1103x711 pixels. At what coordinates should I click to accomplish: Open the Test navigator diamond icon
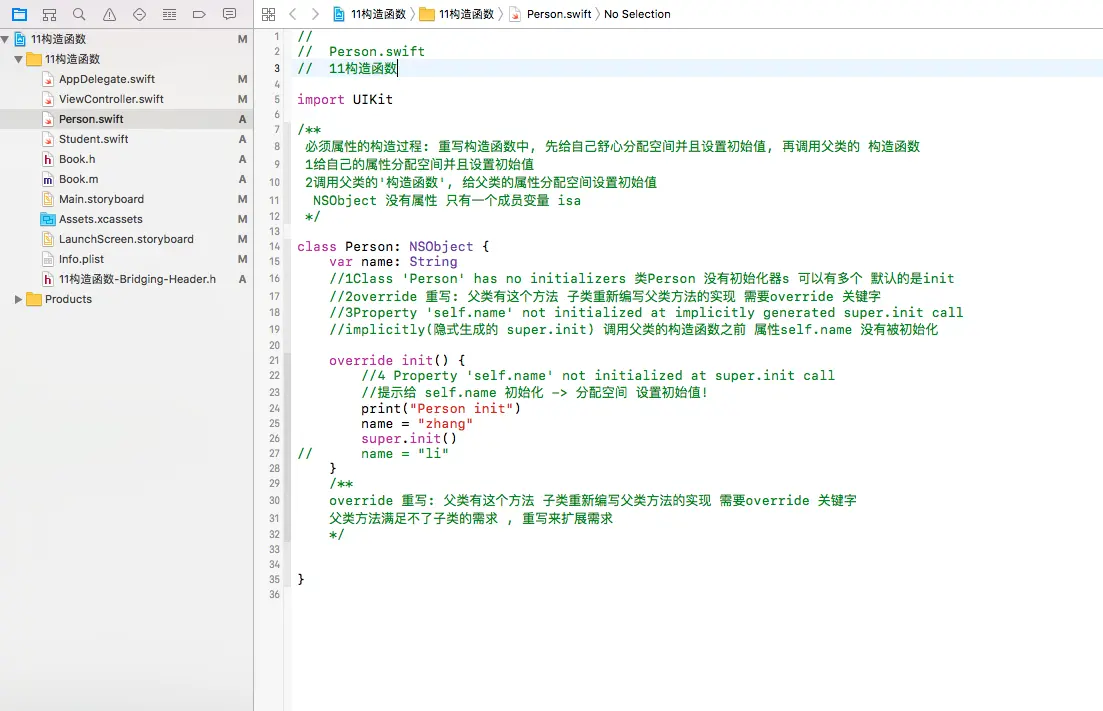(139, 14)
